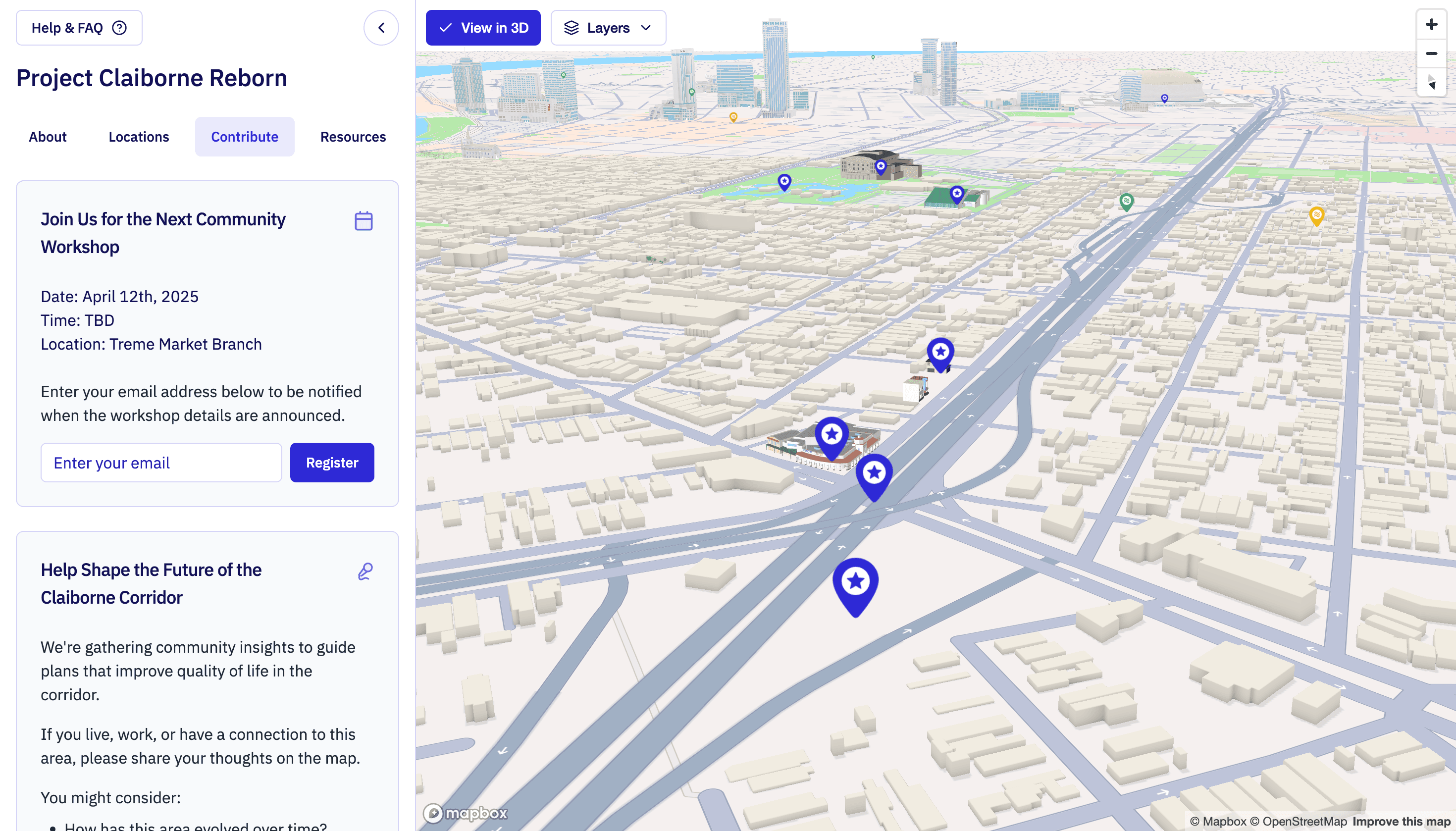Switch to the About tab
The width and height of the screenshot is (1456, 831).
[48, 137]
